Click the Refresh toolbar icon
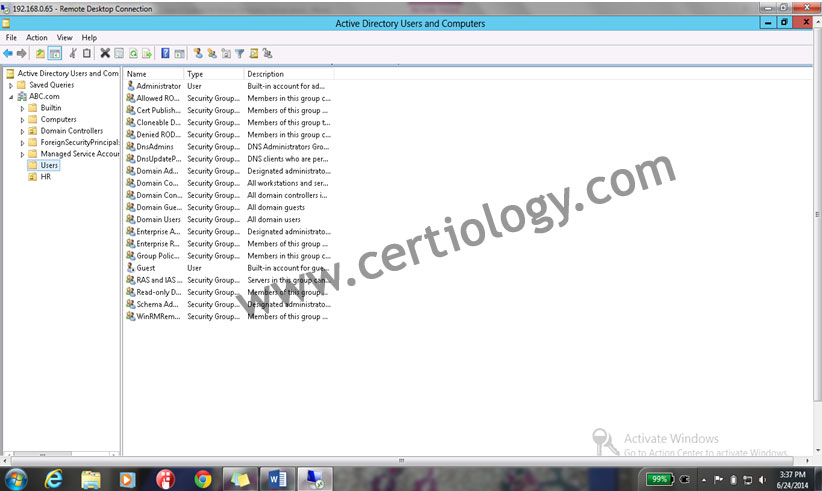Viewport: 822px width, 491px height. pos(133,53)
